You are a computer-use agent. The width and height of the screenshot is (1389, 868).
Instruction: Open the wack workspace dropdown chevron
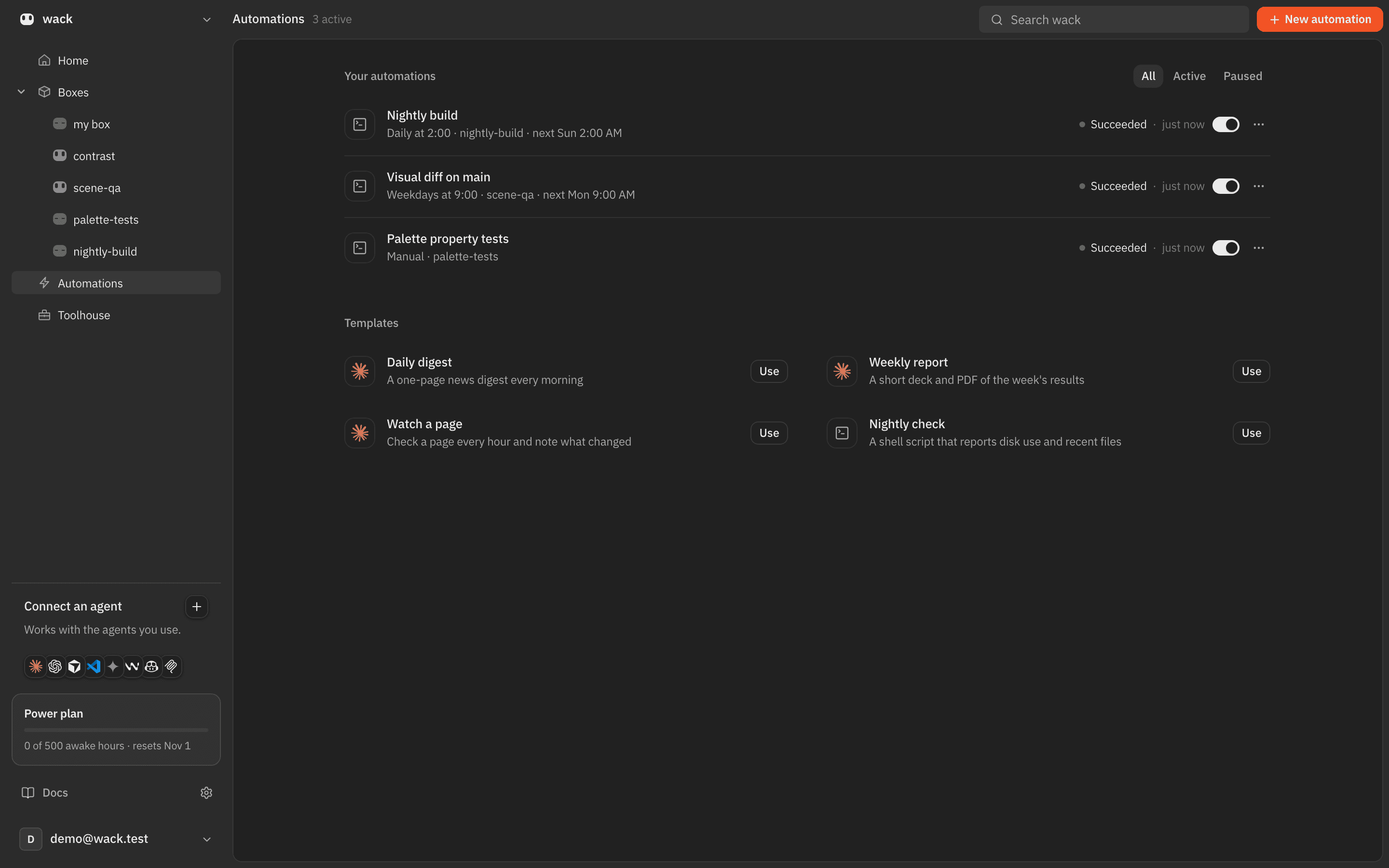click(x=206, y=19)
